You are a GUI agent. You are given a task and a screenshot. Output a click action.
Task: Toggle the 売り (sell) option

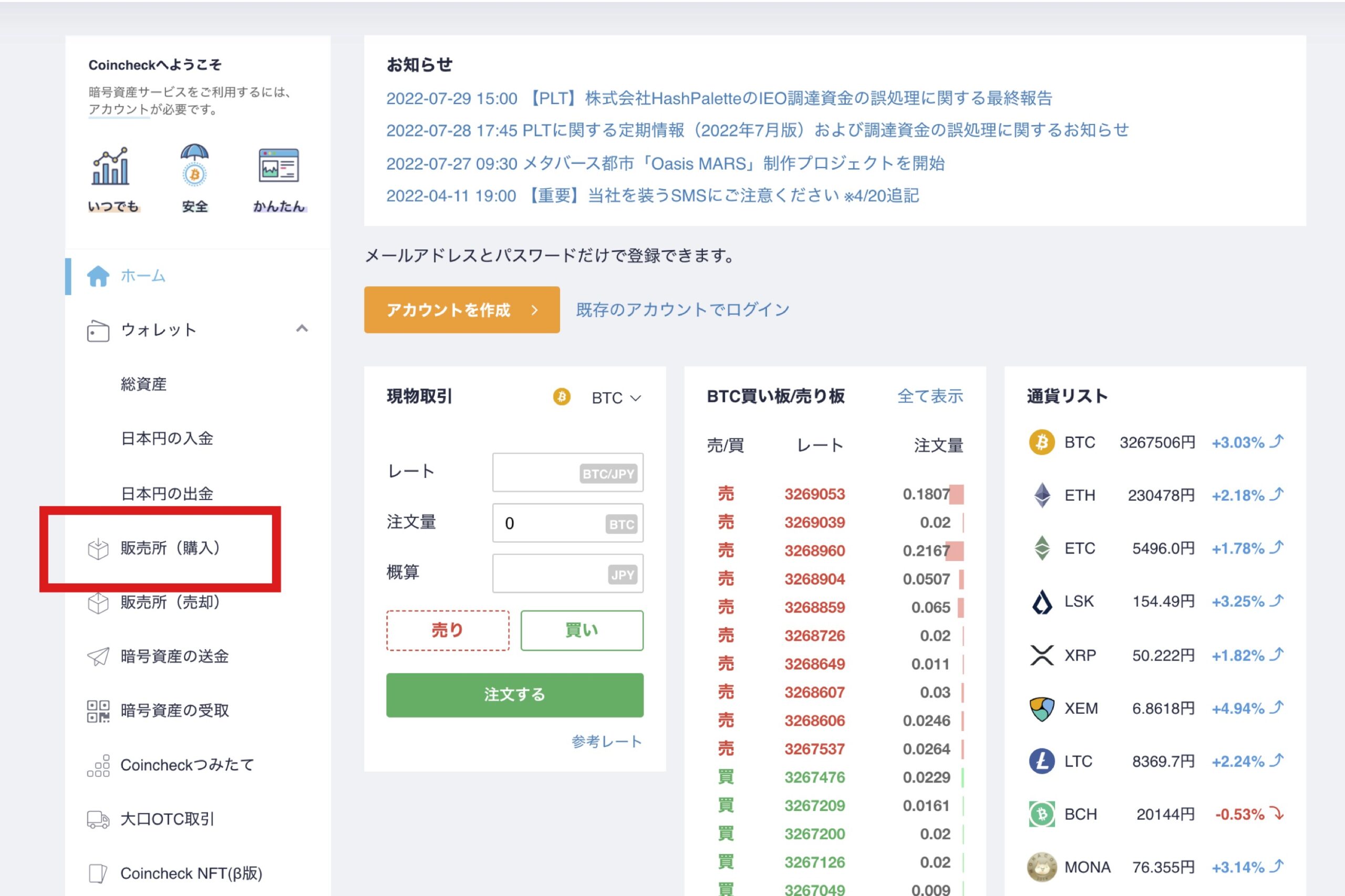[x=447, y=630]
